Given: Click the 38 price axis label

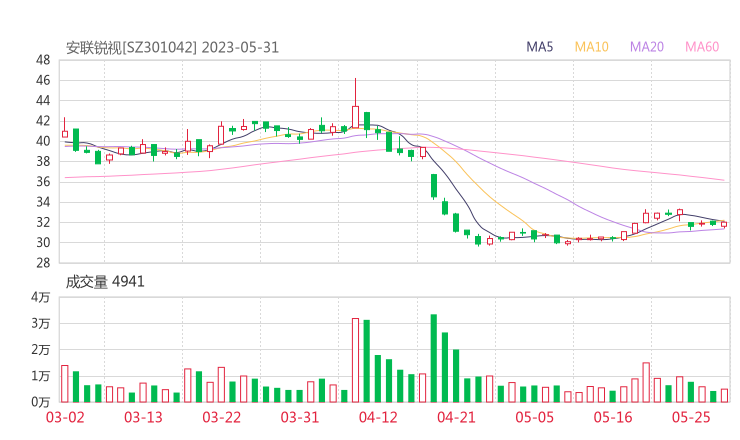Looking at the screenshot, I should pyautogui.click(x=43, y=161).
